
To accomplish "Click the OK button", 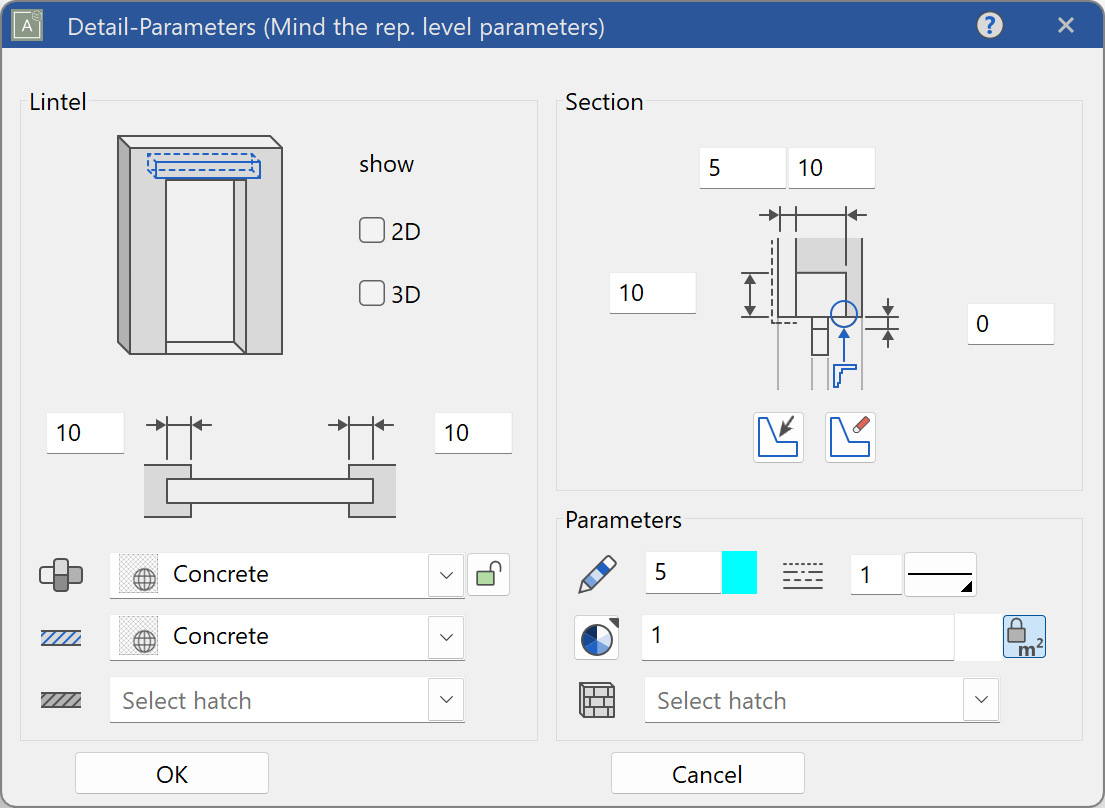I will pyautogui.click(x=172, y=773).
